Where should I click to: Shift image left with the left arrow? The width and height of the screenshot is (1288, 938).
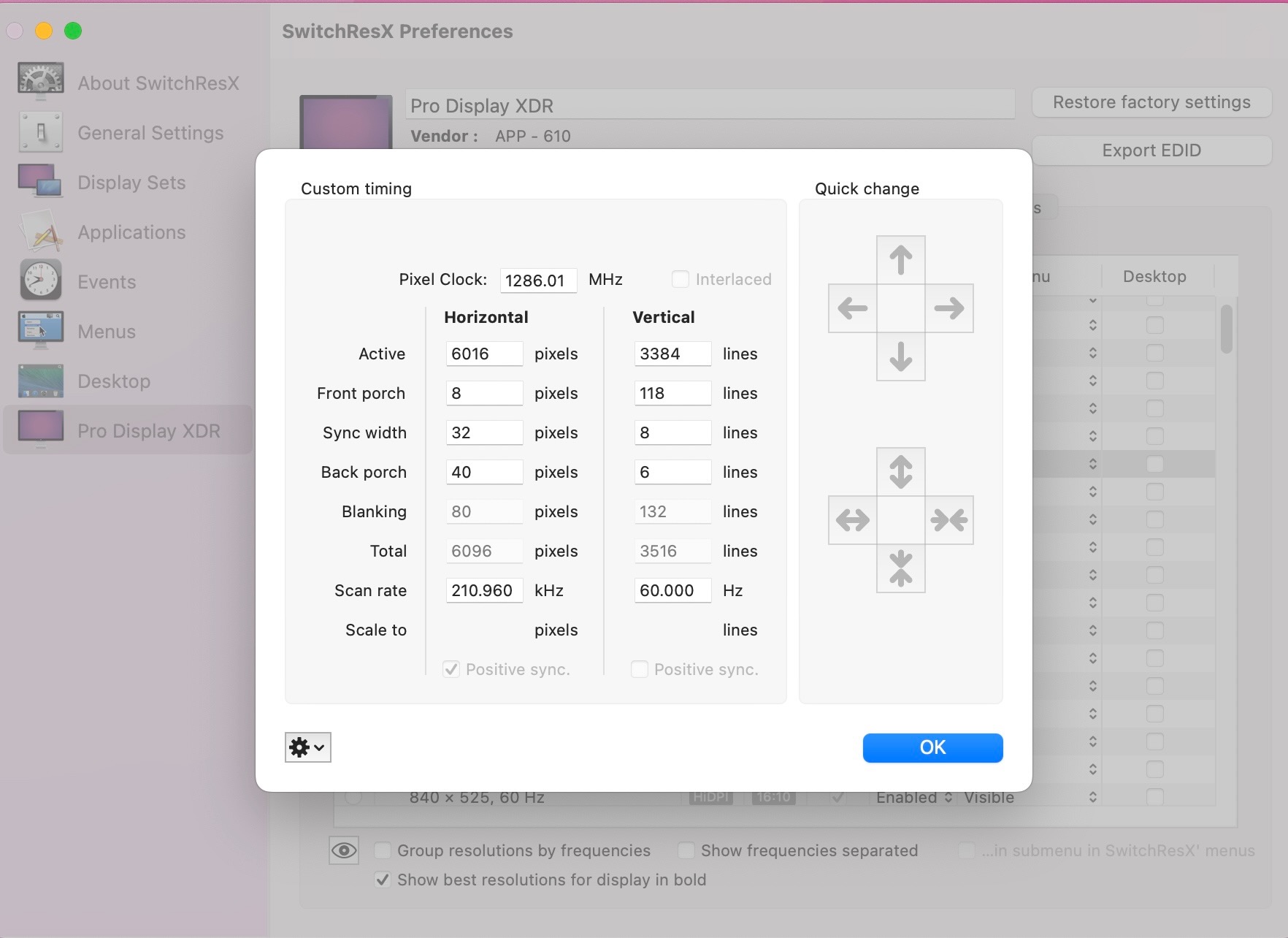(853, 308)
